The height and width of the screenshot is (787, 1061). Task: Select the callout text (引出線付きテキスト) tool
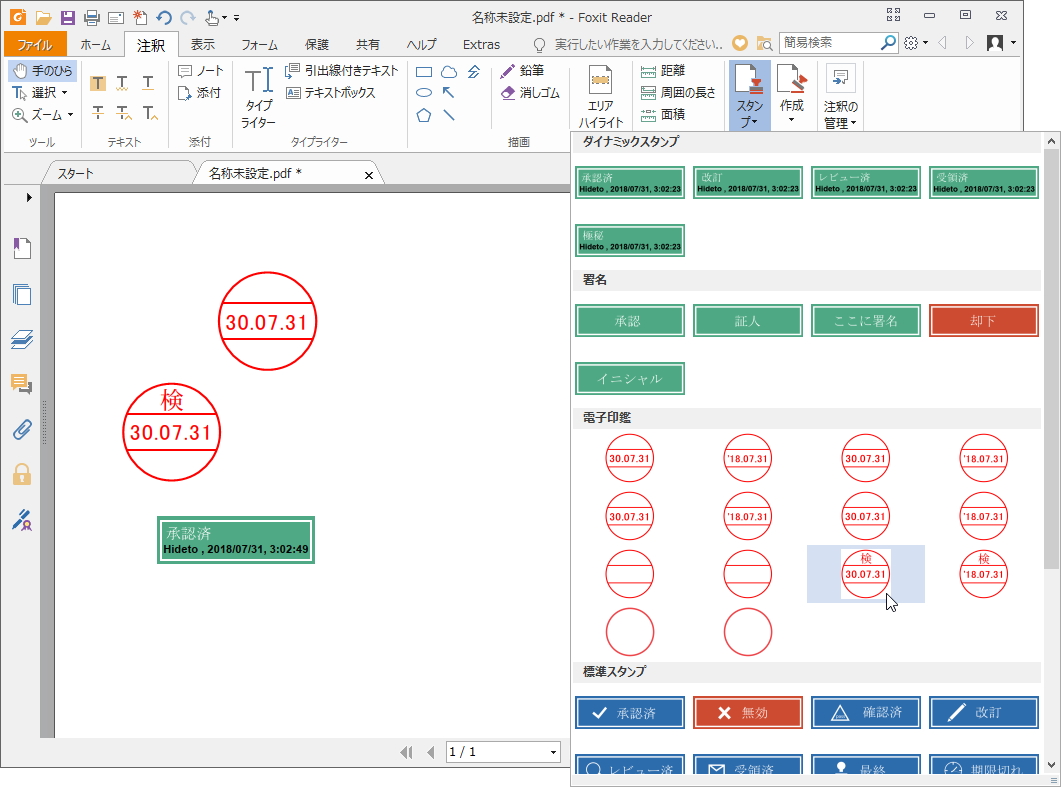tap(342, 70)
